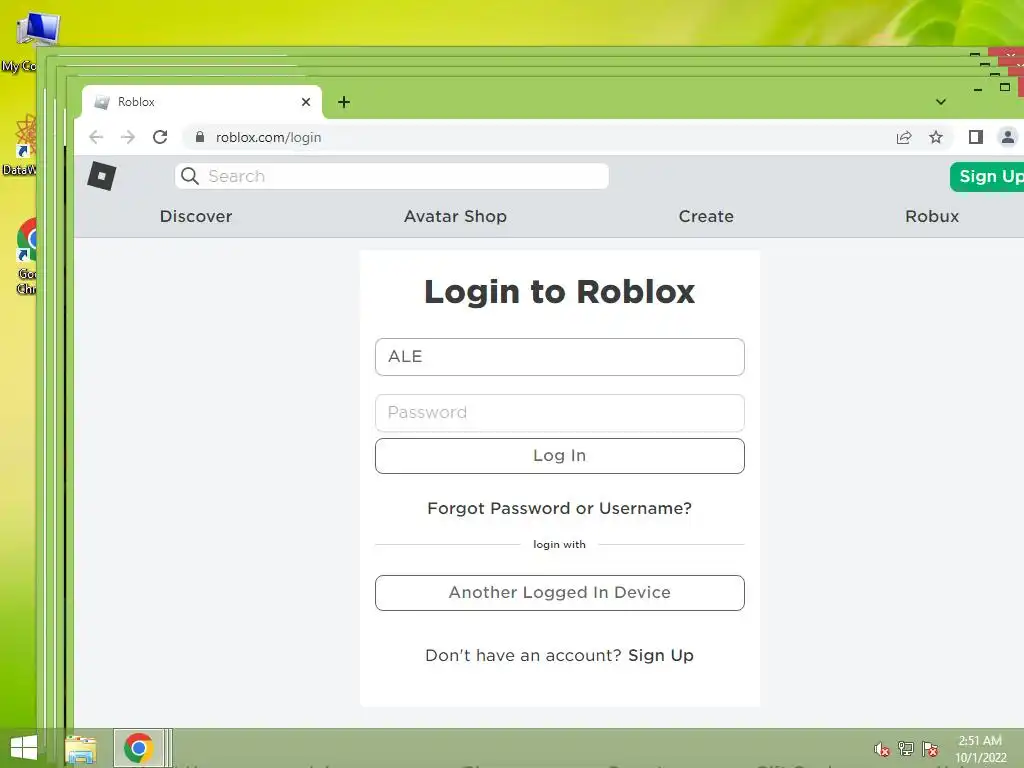Open Chrome profile avatar icon

[1008, 137]
